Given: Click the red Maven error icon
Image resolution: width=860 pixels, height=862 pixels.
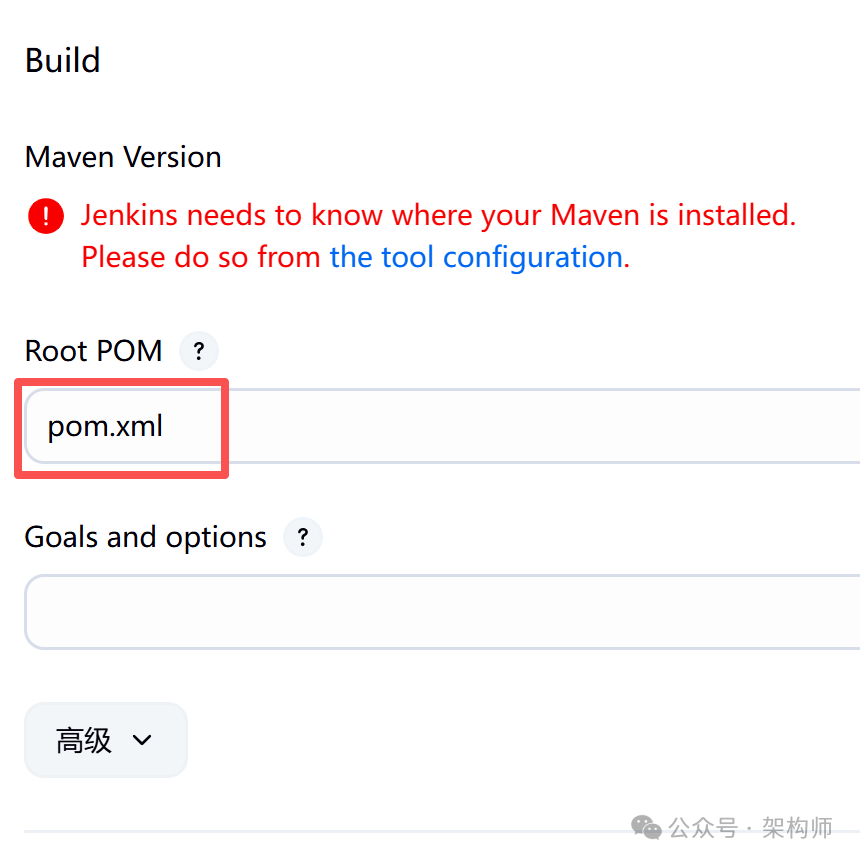Looking at the screenshot, I should click(x=46, y=216).
